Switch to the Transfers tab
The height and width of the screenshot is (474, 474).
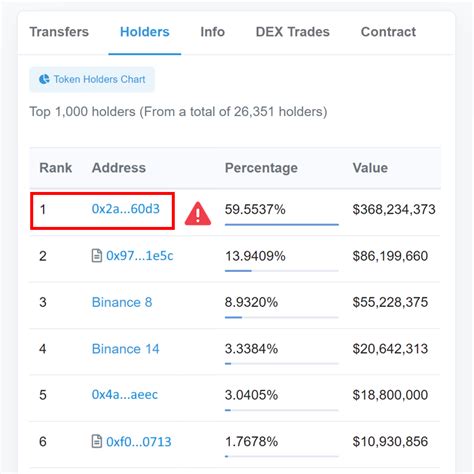[x=59, y=32]
